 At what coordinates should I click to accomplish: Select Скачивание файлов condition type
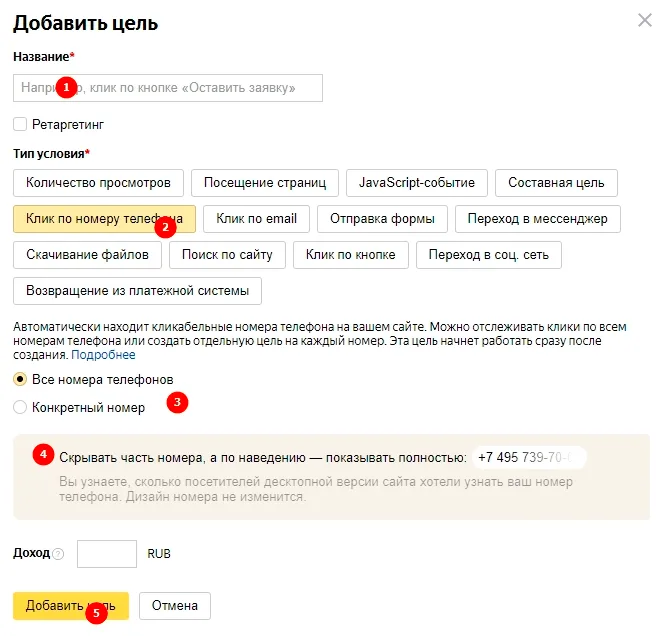point(87,255)
